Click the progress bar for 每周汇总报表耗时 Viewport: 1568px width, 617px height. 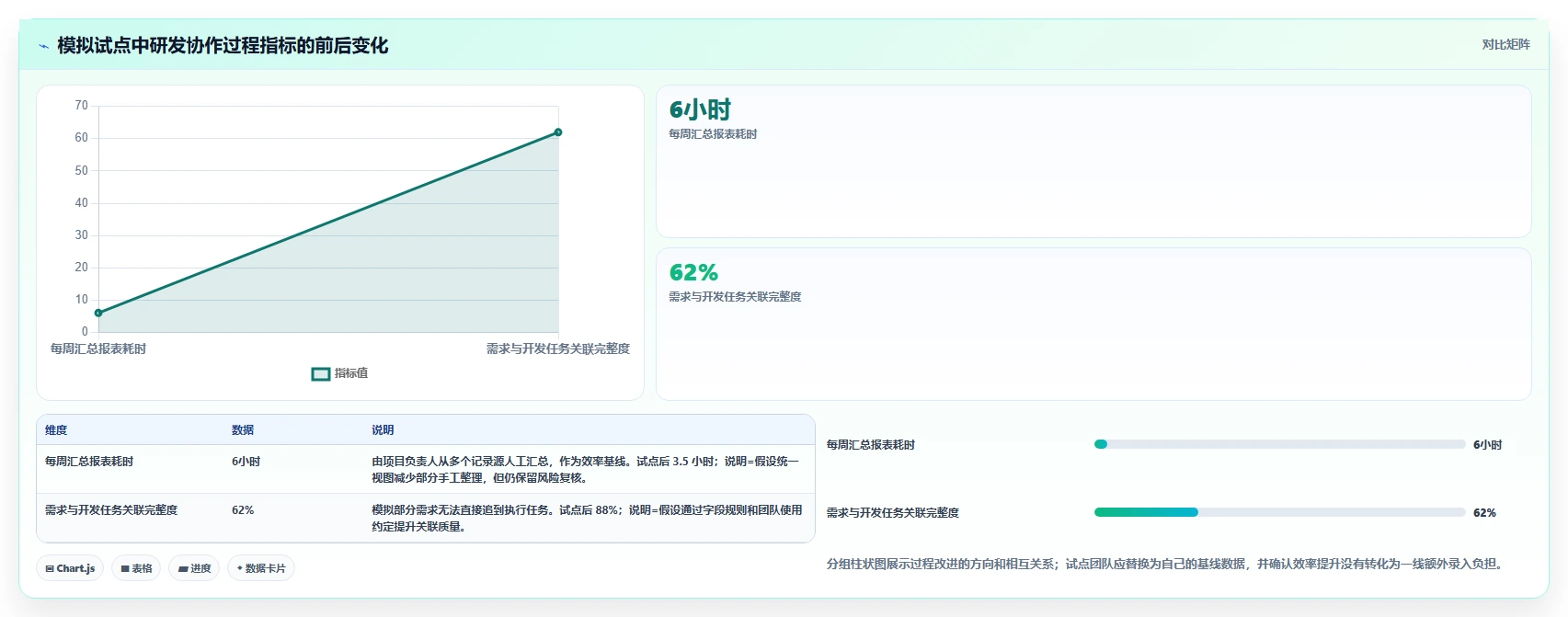[1279, 444]
